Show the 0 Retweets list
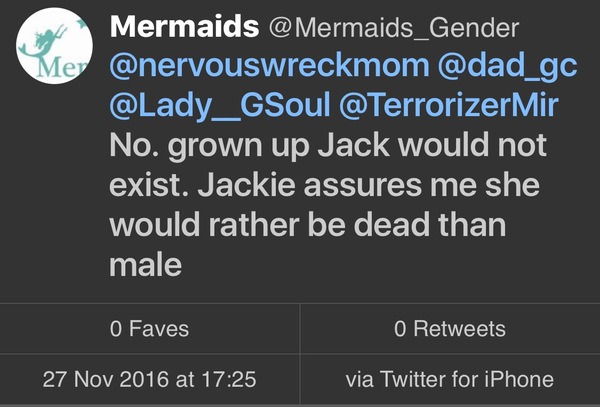 pos(449,328)
